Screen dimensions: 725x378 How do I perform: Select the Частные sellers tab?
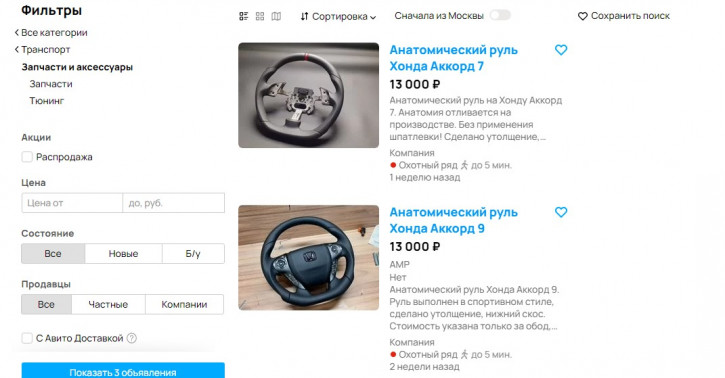tap(108, 304)
